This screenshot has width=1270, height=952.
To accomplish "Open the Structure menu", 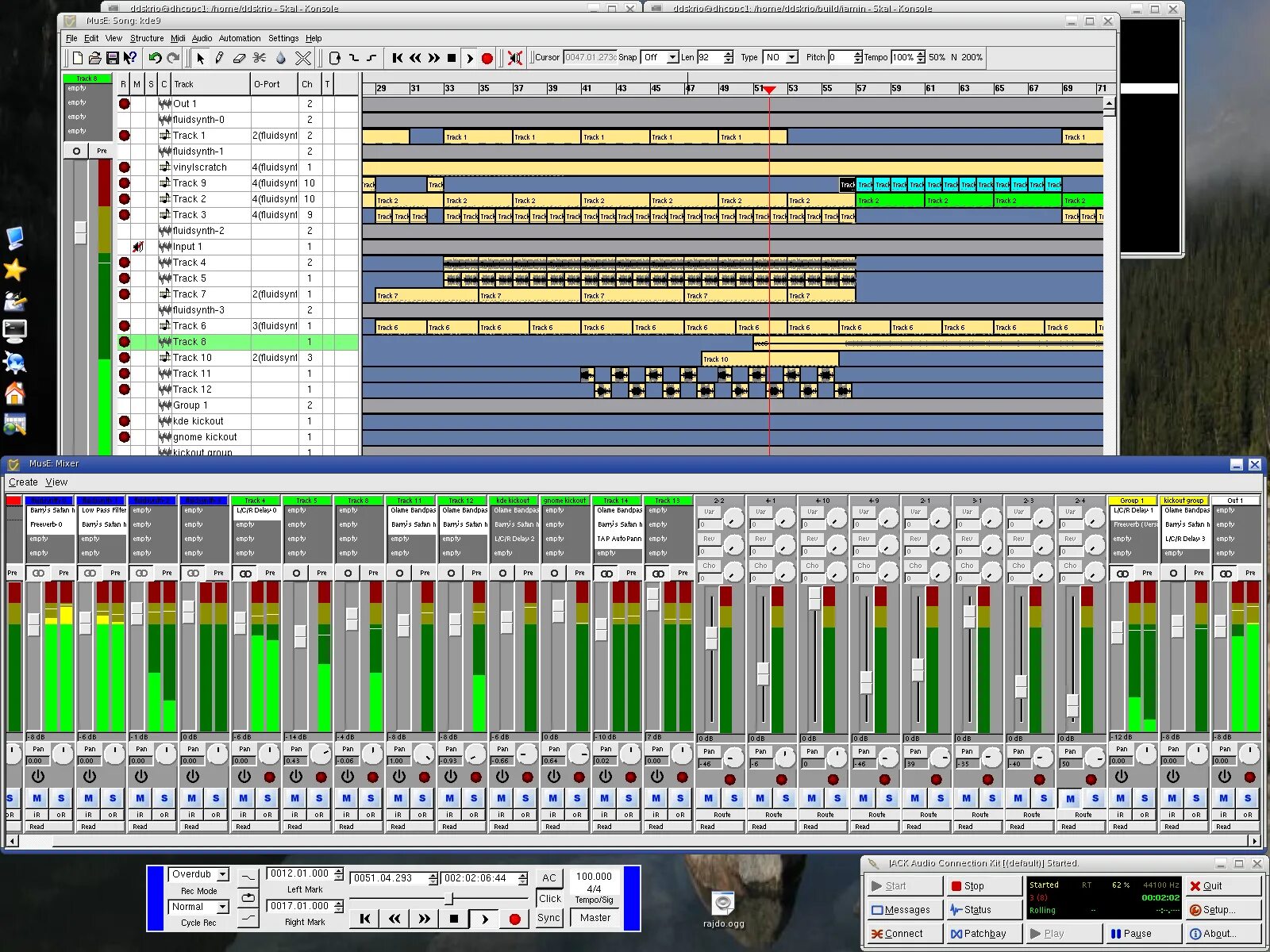I will click(147, 38).
